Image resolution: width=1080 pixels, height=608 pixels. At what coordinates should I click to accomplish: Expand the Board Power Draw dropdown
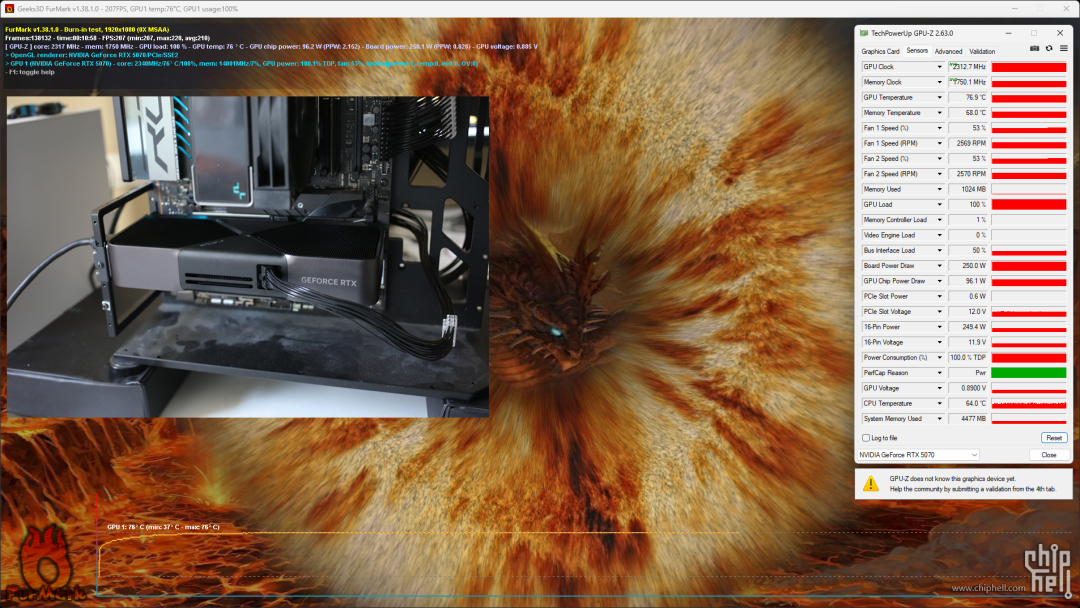point(939,266)
